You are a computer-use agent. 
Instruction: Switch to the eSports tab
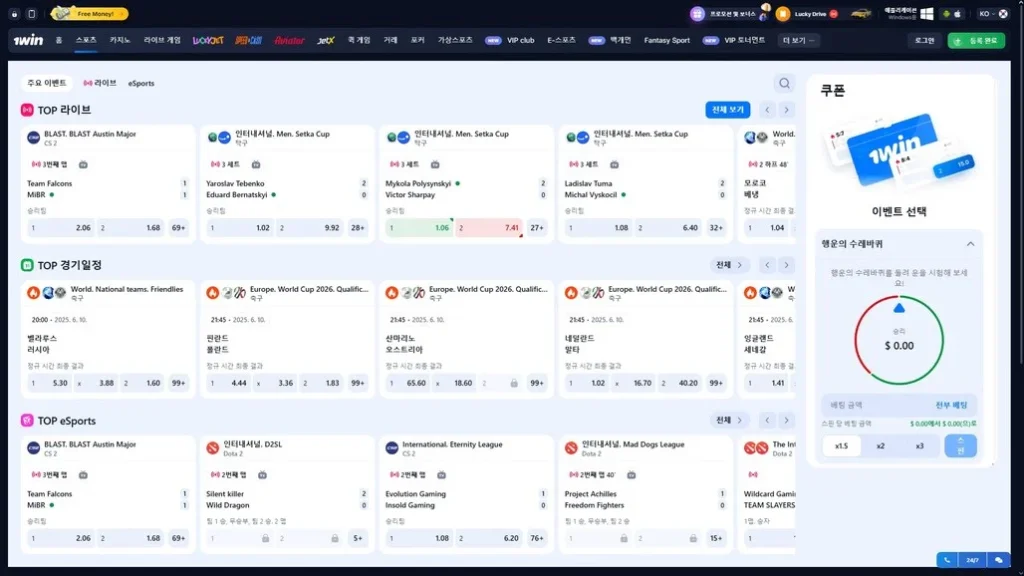tap(141, 83)
